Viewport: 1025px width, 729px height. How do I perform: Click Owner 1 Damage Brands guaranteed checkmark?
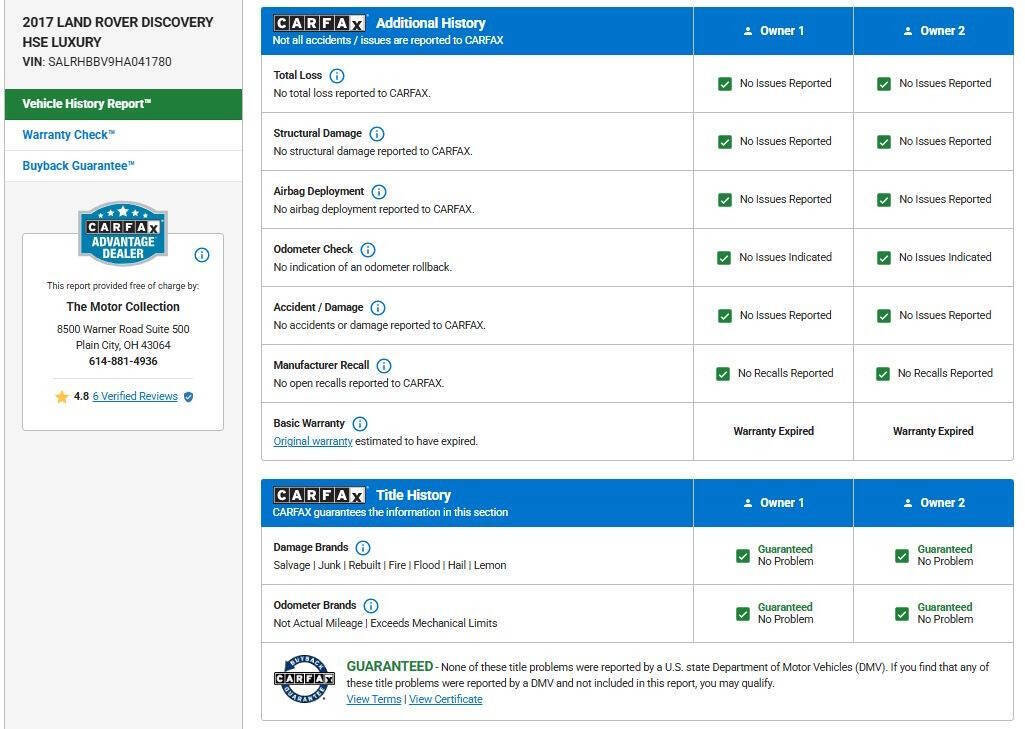[x=743, y=556]
